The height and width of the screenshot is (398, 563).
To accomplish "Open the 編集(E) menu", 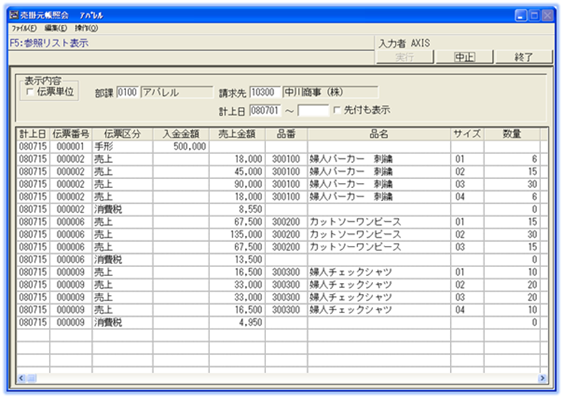I will click(x=56, y=28).
